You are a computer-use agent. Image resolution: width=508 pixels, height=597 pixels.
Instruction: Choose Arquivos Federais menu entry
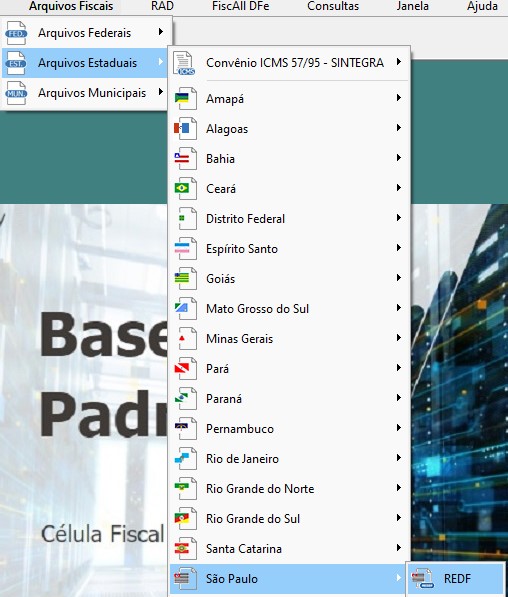pos(85,33)
